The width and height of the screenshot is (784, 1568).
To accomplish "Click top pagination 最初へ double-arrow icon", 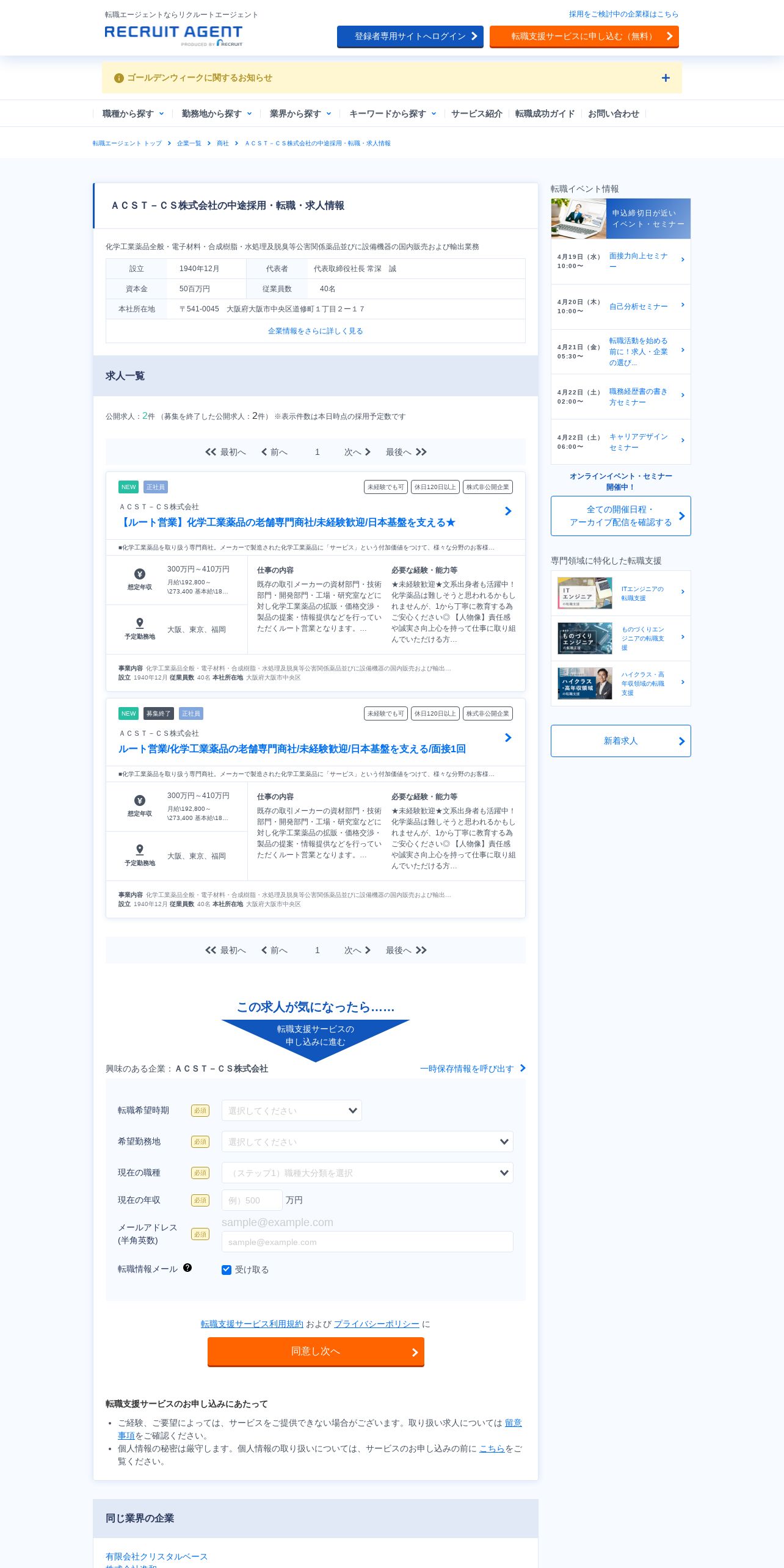I will click(211, 452).
